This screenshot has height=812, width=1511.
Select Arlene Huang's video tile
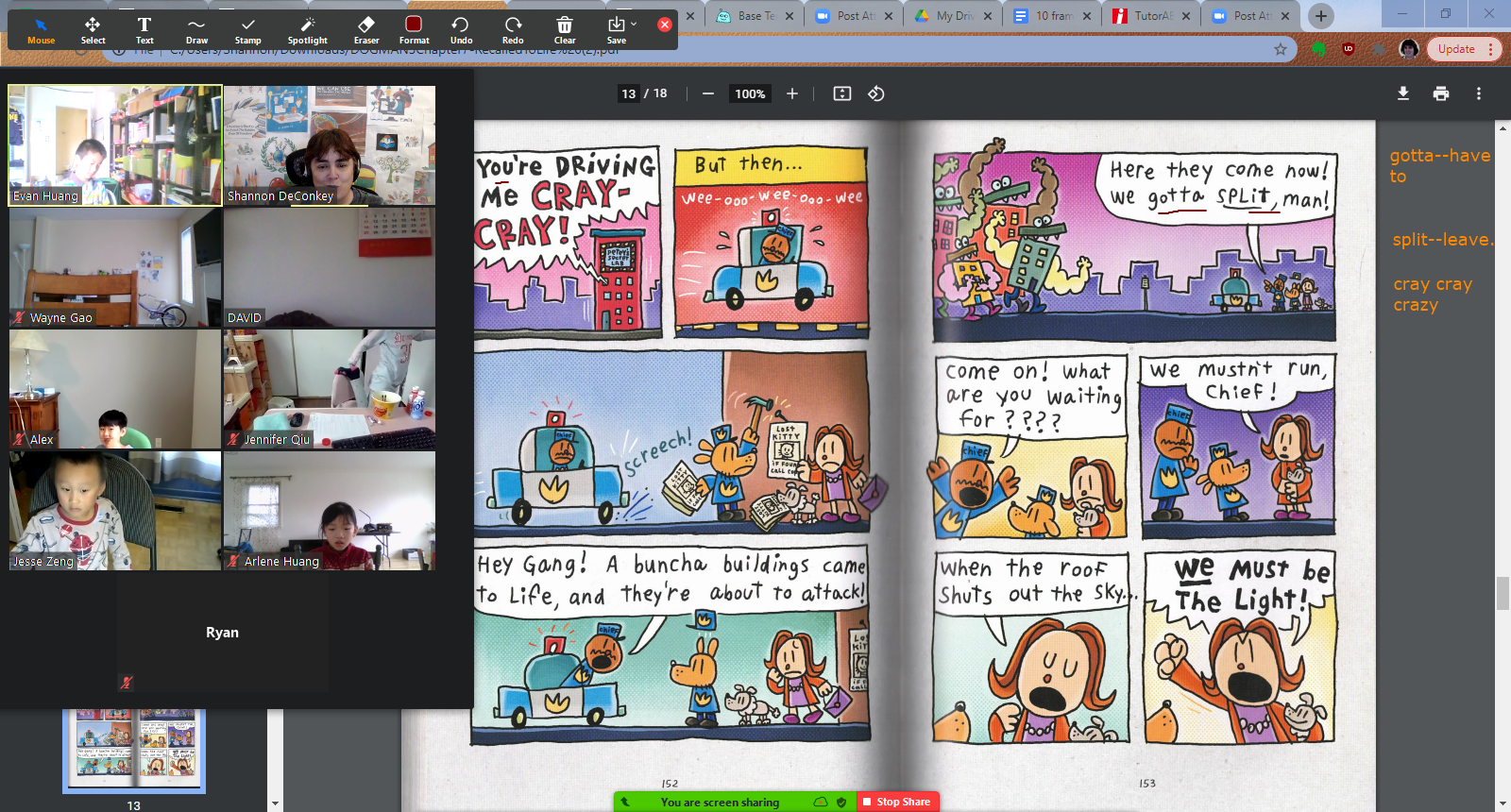click(330, 511)
